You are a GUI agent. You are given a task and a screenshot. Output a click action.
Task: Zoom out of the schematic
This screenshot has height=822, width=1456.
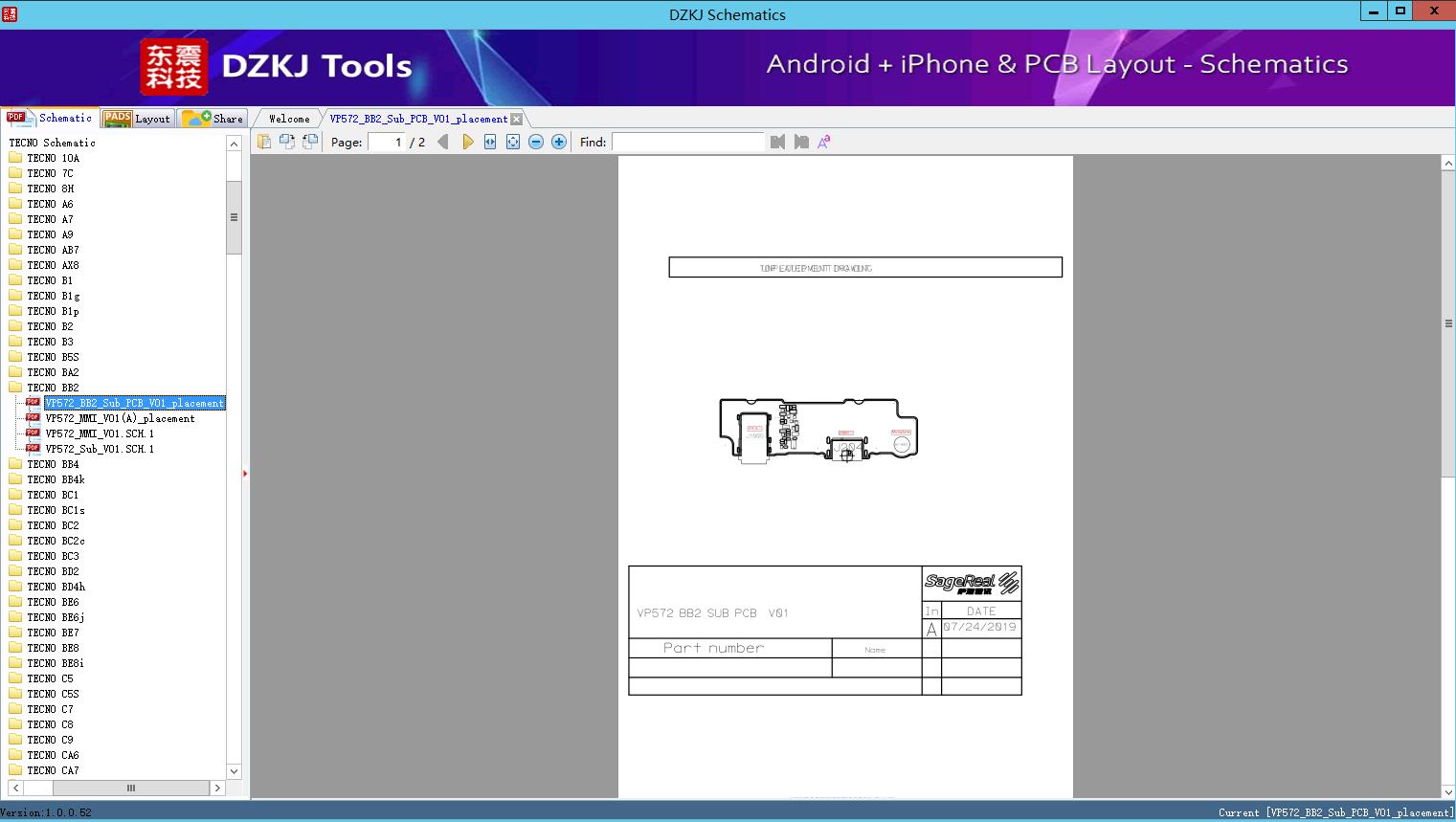click(x=536, y=142)
